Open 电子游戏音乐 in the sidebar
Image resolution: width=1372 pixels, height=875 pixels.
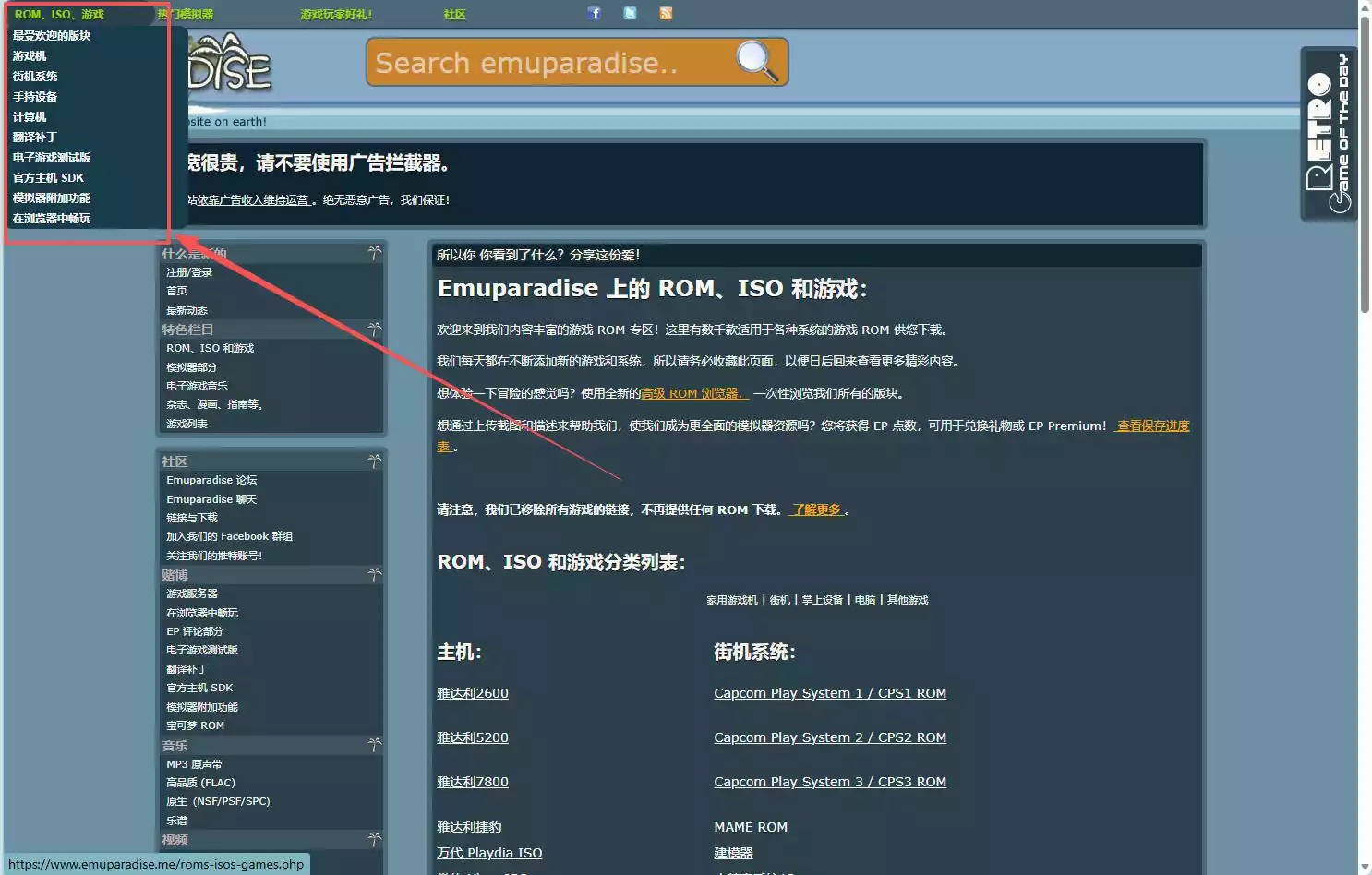tap(197, 386)
